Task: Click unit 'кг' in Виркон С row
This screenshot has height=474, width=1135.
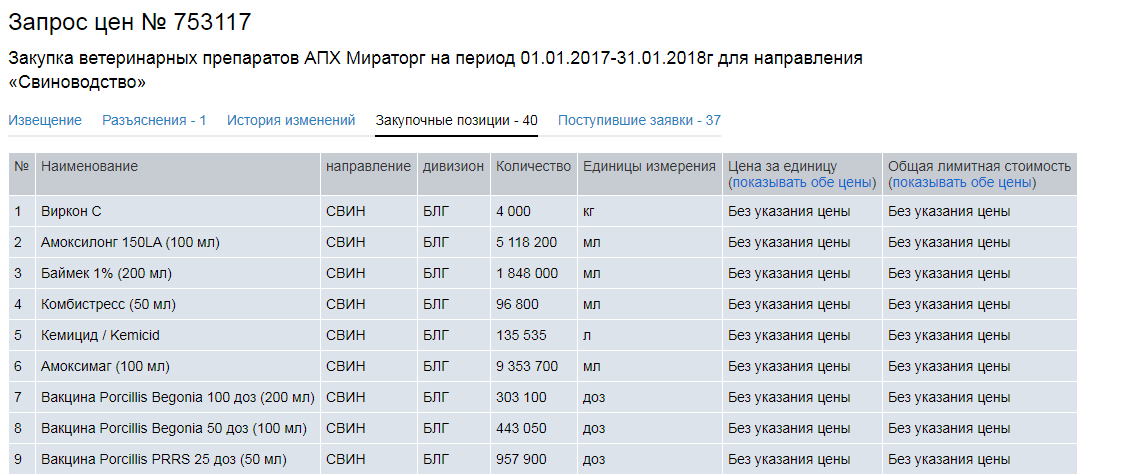Action: 589,212
